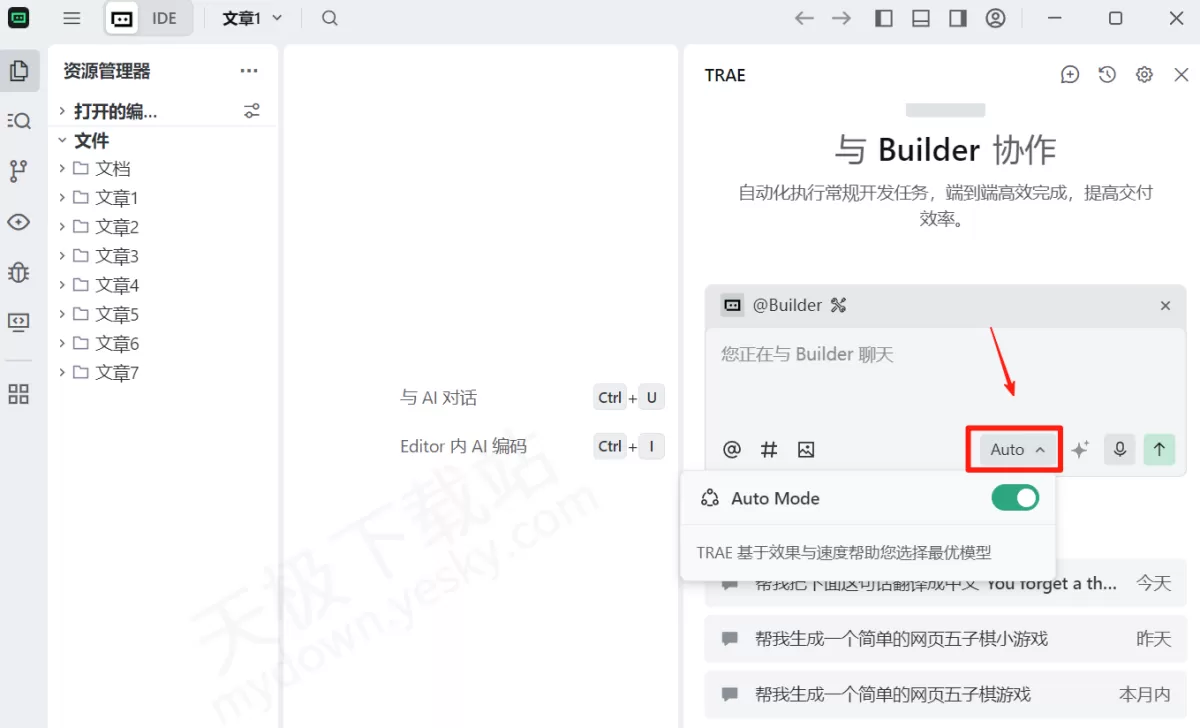Open TRAE panel settings gear

[x=1144, y=75]
